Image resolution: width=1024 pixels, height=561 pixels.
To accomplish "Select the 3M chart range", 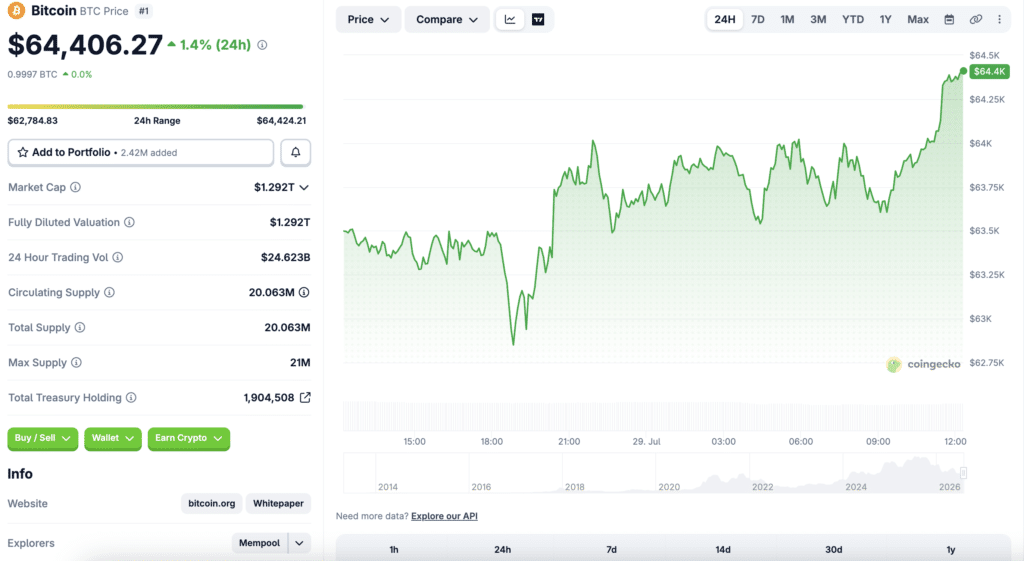I will pos(818,20).
